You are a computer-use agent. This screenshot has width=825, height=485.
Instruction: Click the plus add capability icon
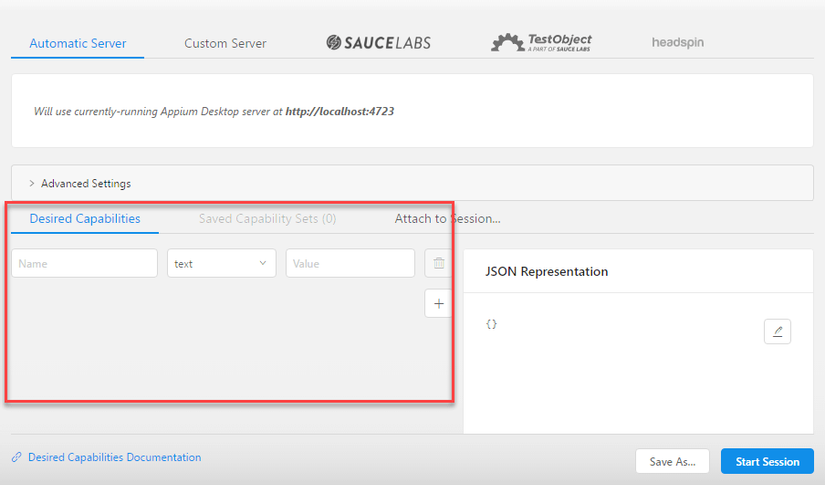(438, 303)
